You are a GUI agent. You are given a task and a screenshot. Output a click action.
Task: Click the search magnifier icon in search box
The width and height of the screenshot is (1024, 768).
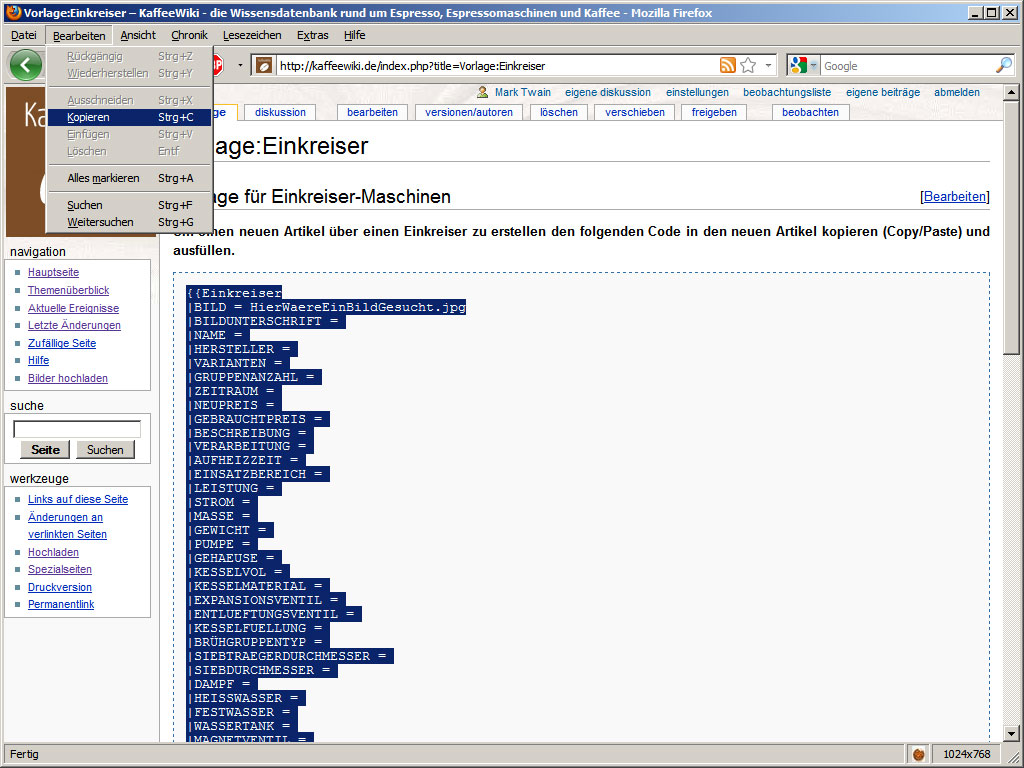click(x=1003, y=66)
